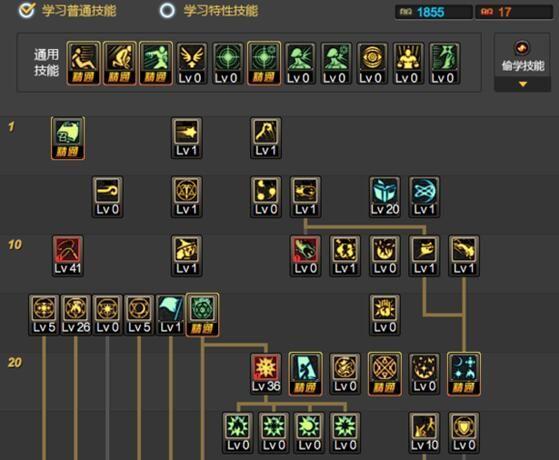Click the flag icon Lv 1 skill
The image size is (559, 460).
point(170,315)
